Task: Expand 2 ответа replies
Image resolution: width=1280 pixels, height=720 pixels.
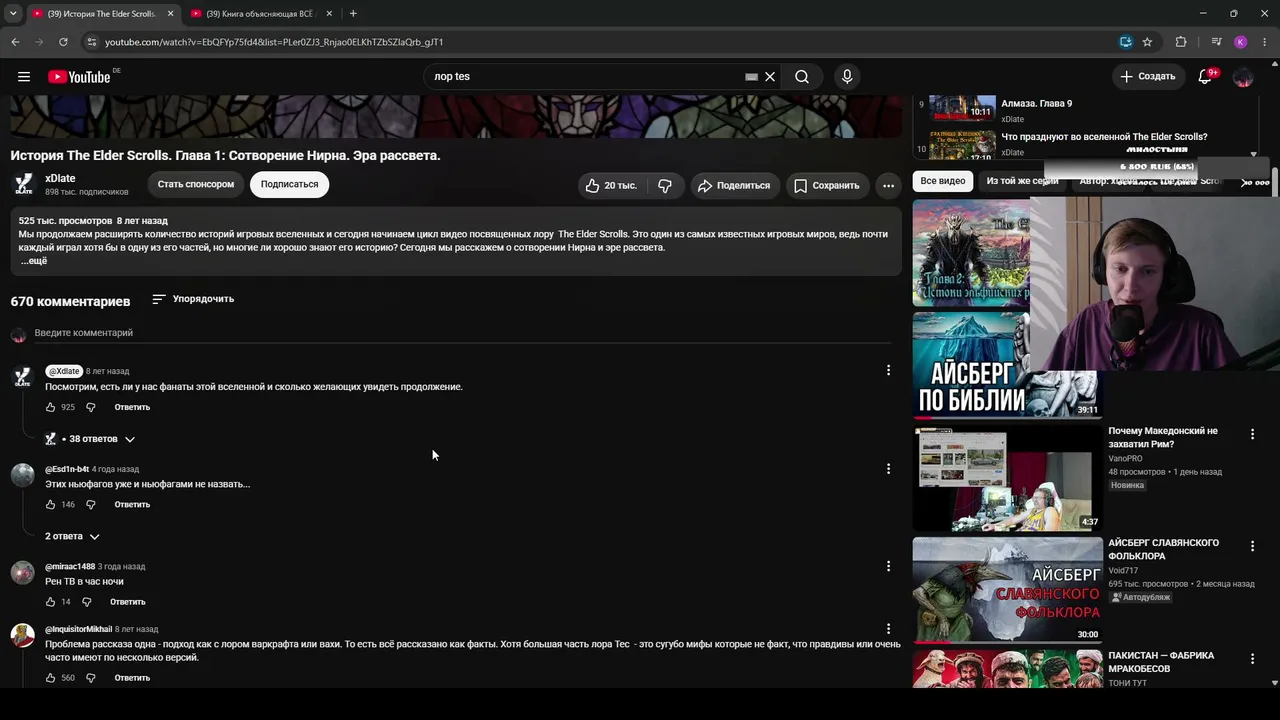Action: tap(72, 537)
